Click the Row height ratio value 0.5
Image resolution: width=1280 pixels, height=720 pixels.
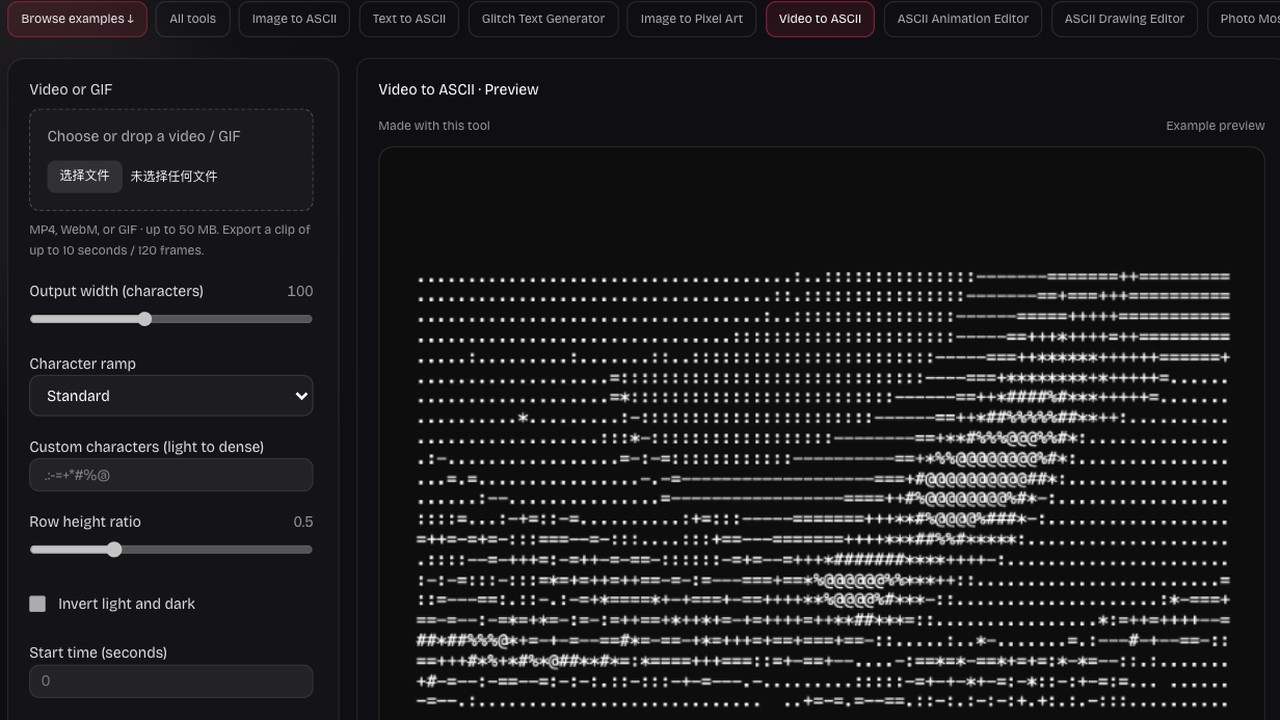click(303, 522)
